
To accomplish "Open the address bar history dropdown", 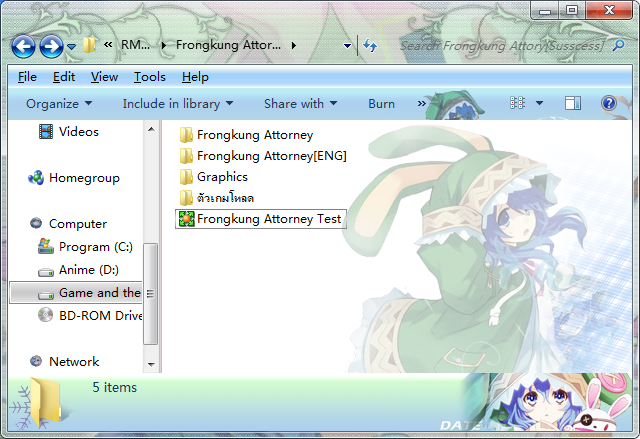I will point(347,46).
